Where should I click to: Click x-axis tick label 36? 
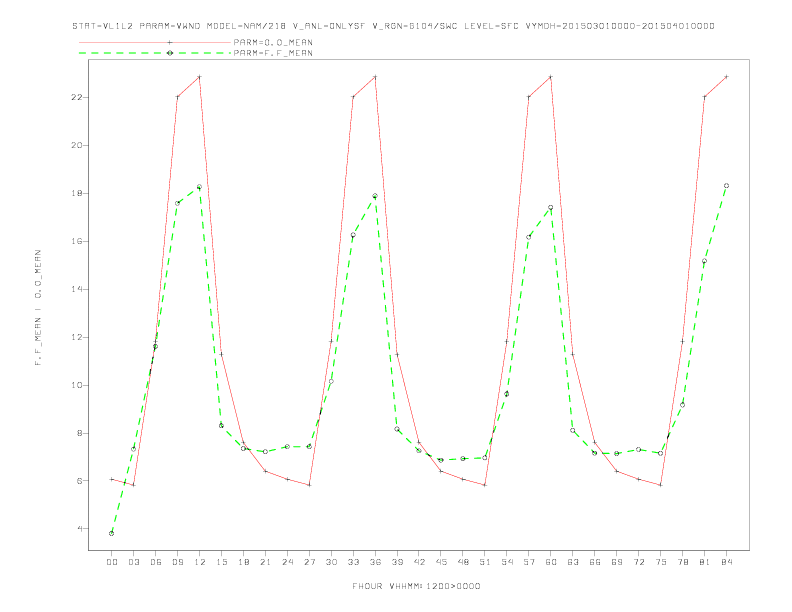click(375, 562)
